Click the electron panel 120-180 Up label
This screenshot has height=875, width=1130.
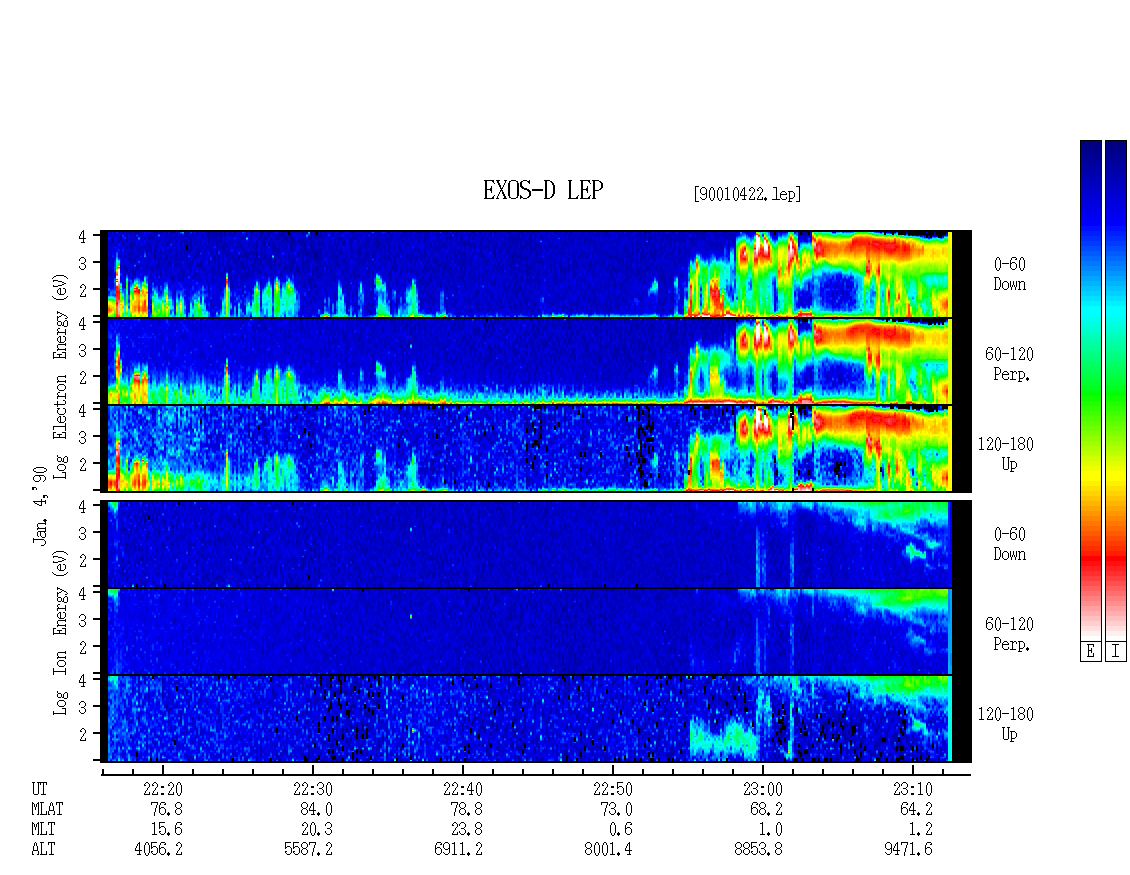point(1005,454)
